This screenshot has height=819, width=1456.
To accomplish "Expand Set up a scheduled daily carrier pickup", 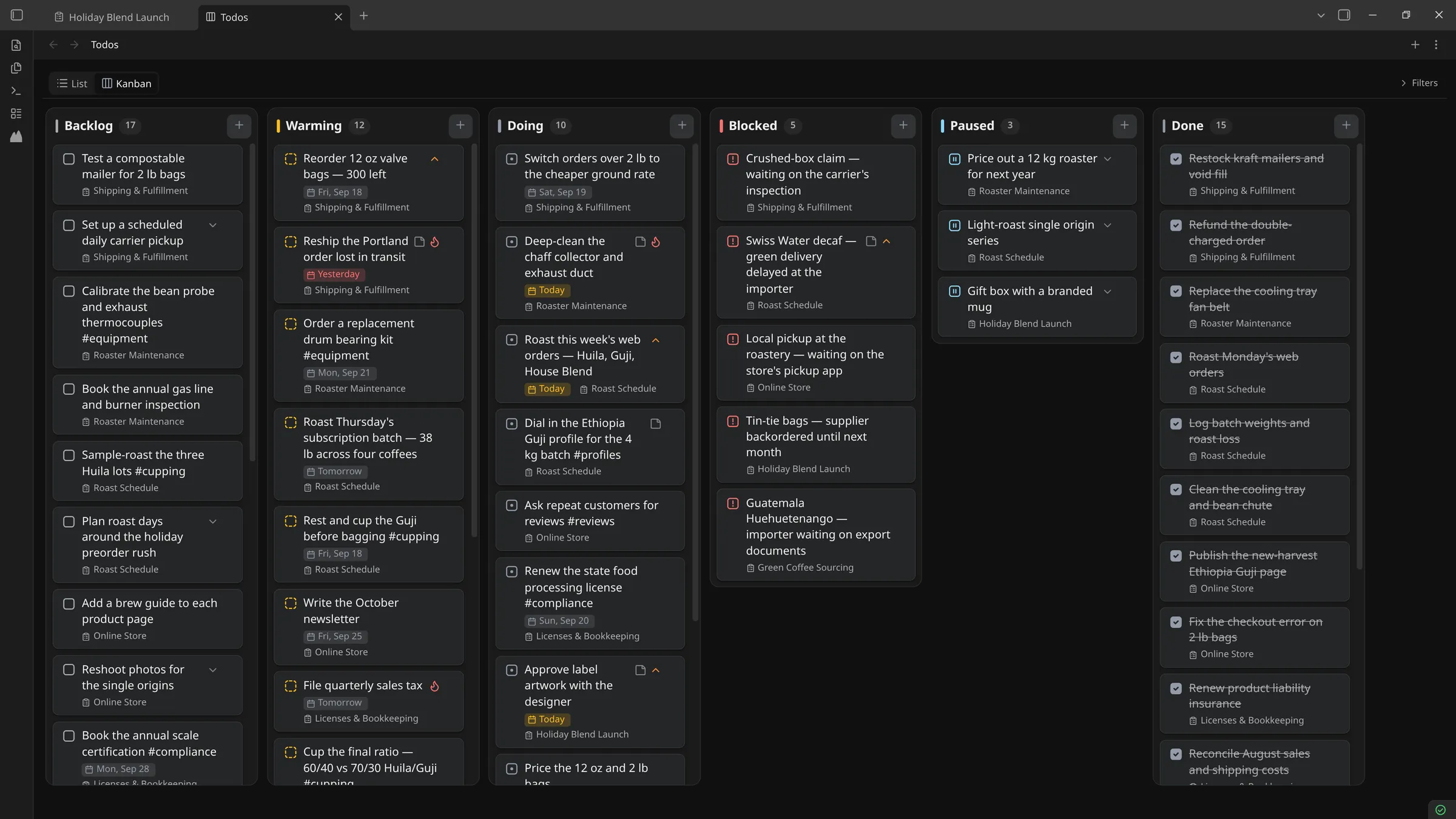I will [213, 225].
